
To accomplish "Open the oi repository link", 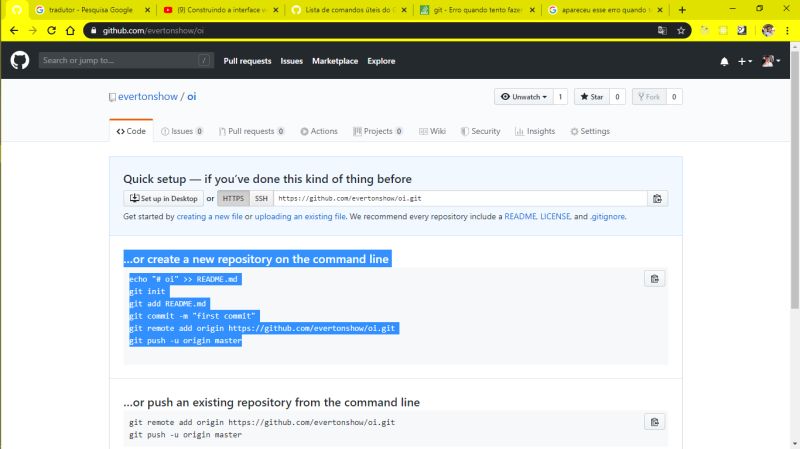I will pyautogui.click(x=191, y=96).
